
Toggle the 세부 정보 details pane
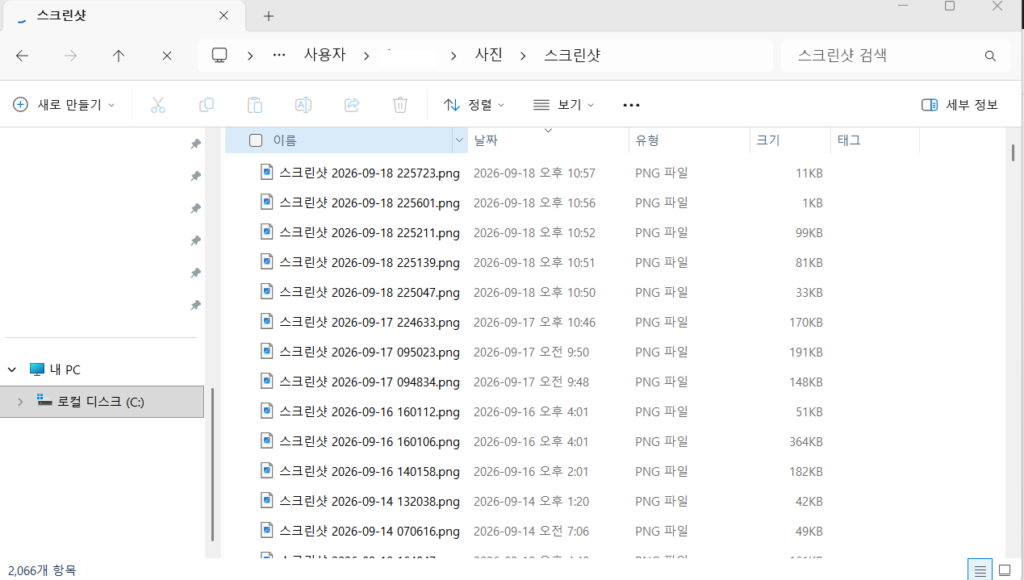[x=959, y=105]
